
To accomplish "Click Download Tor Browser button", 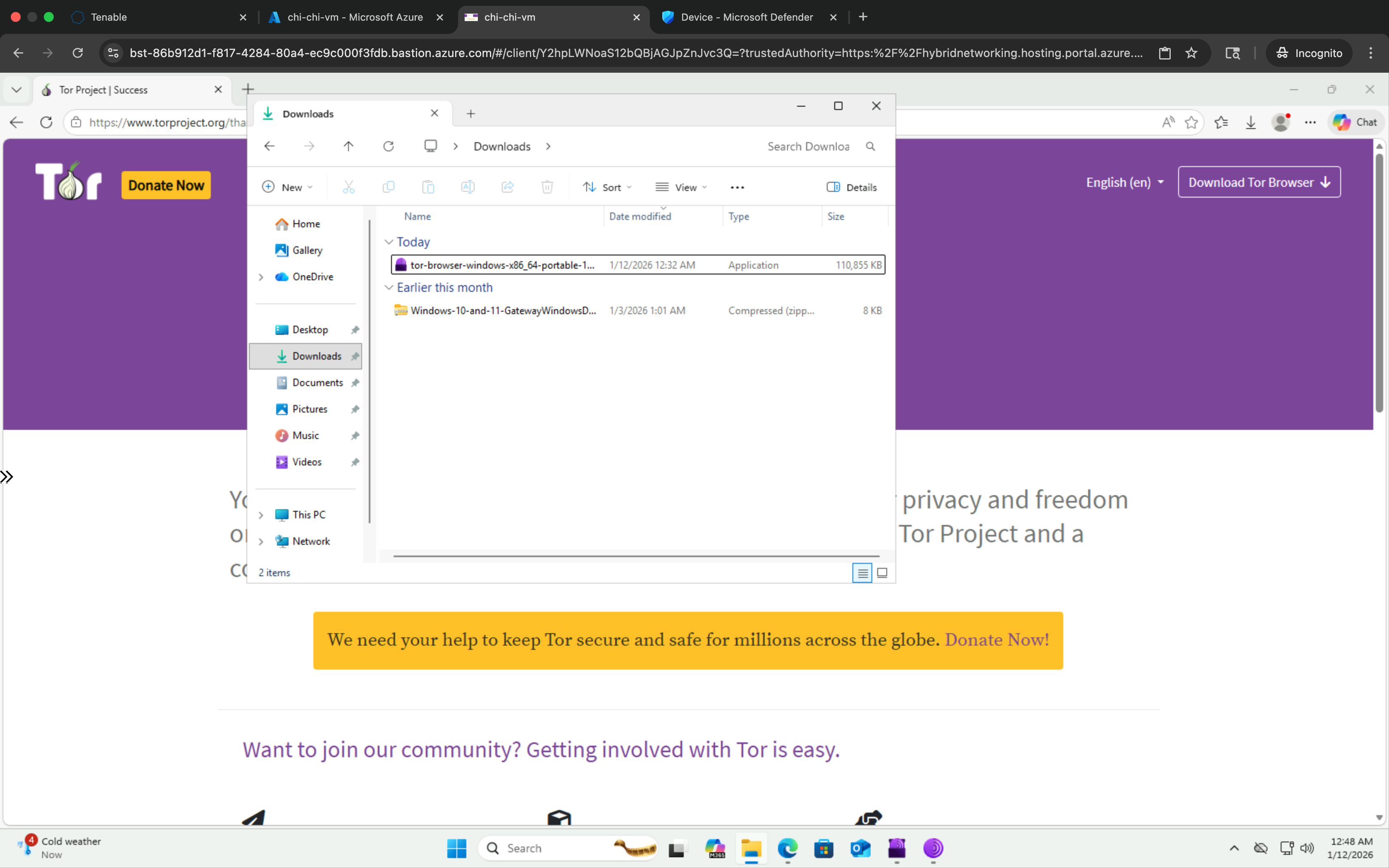I will 1259,182.
